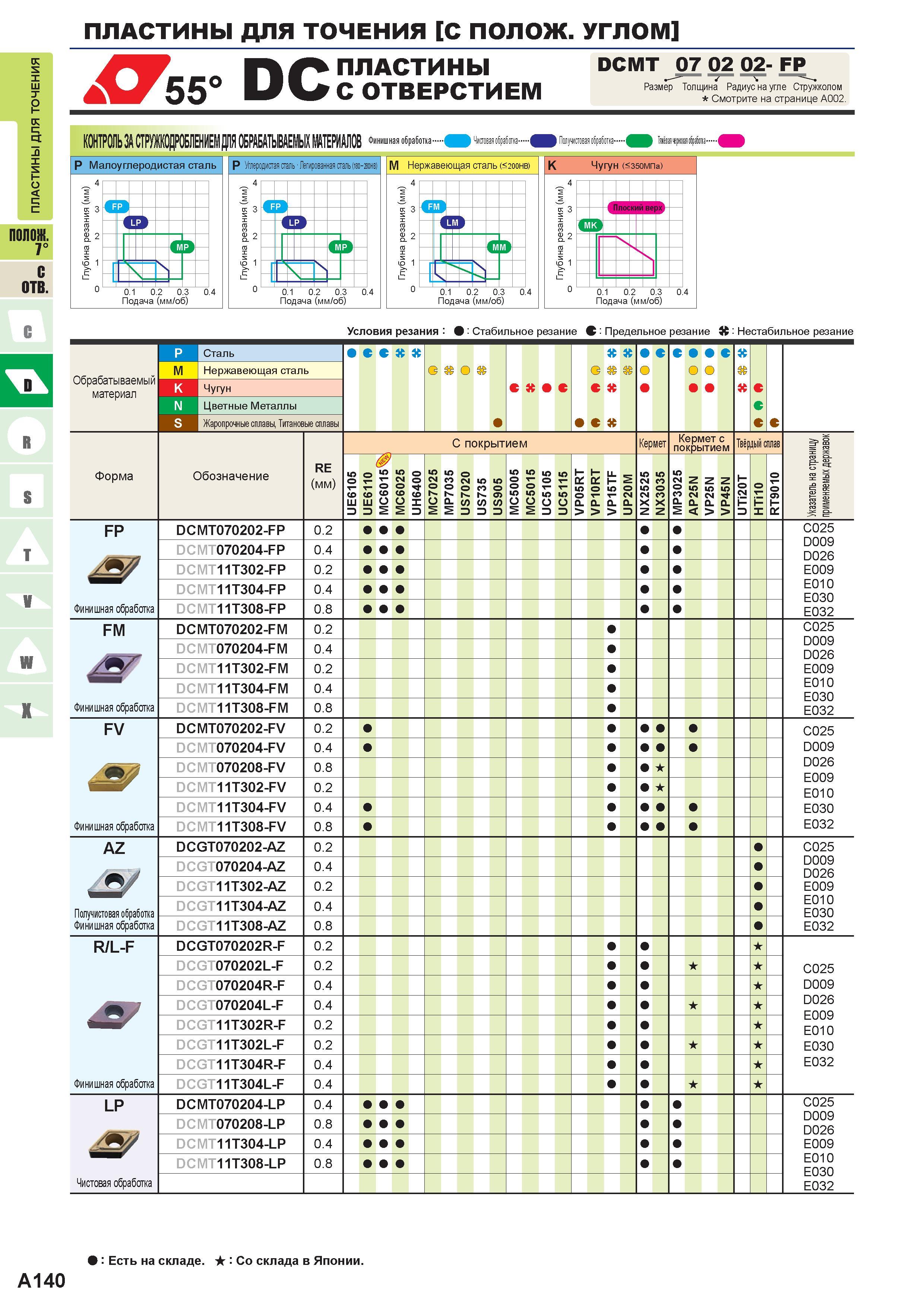This screenshot has height=1307, width=924.
Task: Click the DCGT11T304-AZ designation
Action: coord(231,906)
